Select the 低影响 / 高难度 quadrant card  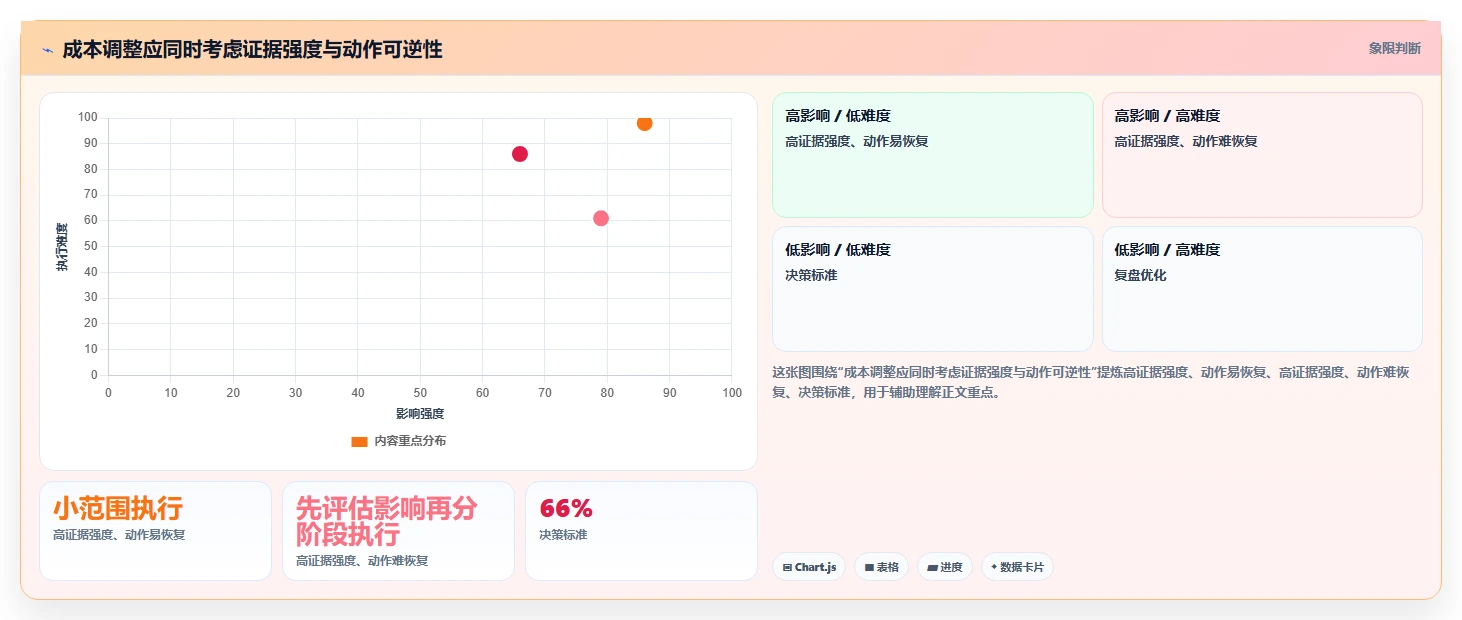pos(1262,289)
